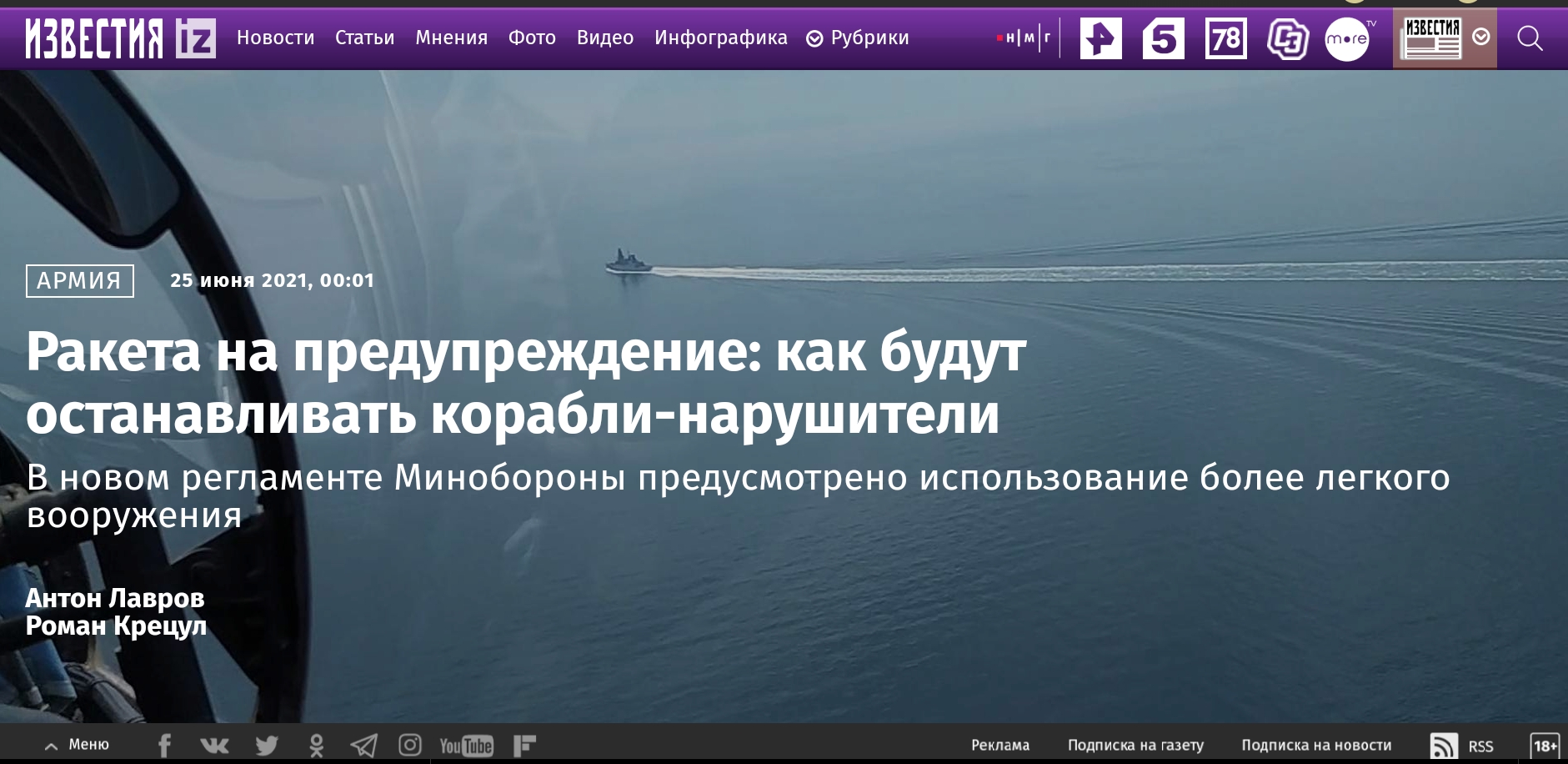Click Подписка на газету link
Viewport: 1568px width, 764px height.
(x=1135, y=745)
